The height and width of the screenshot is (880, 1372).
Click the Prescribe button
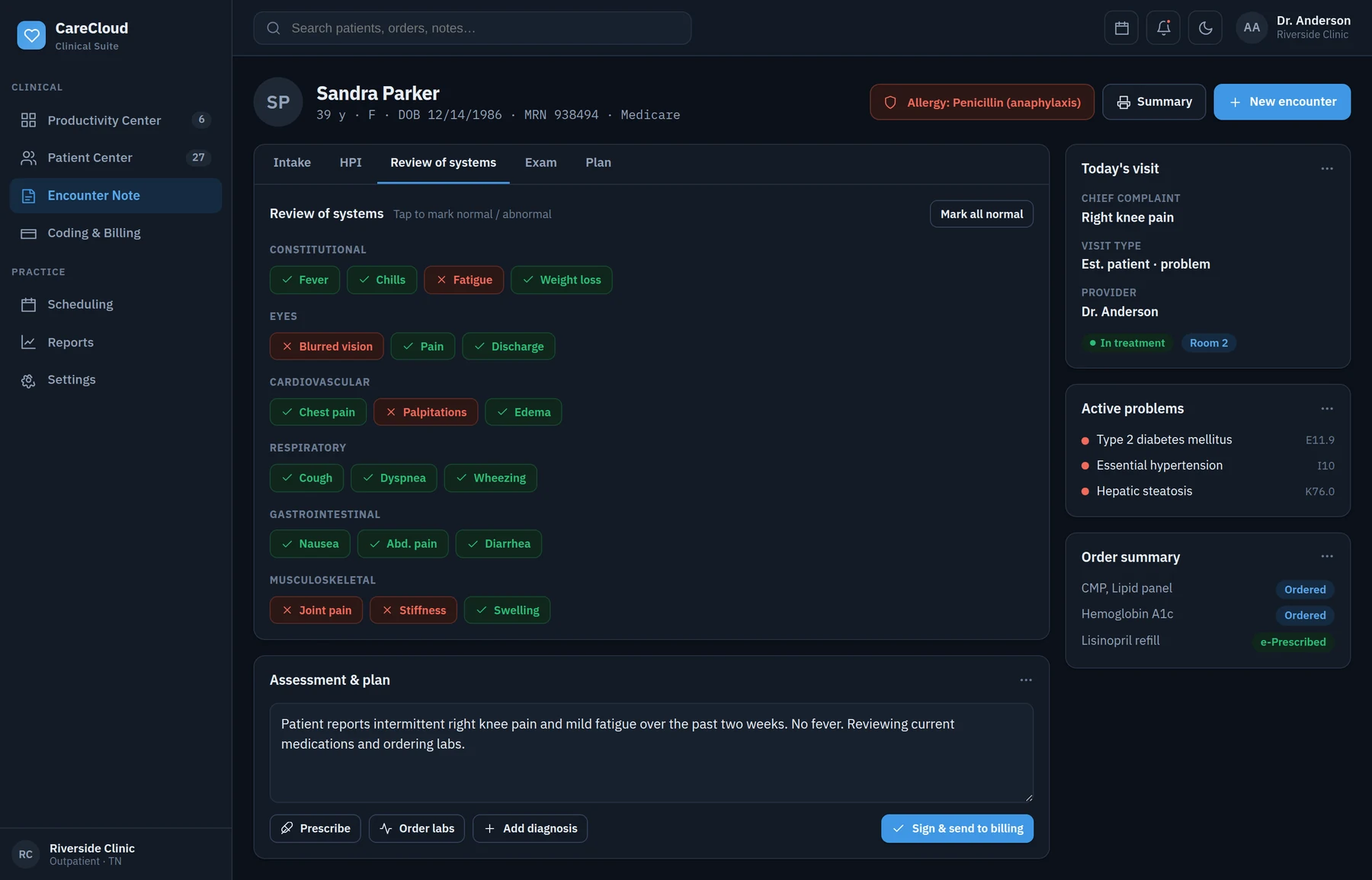(x=316, y=829)
